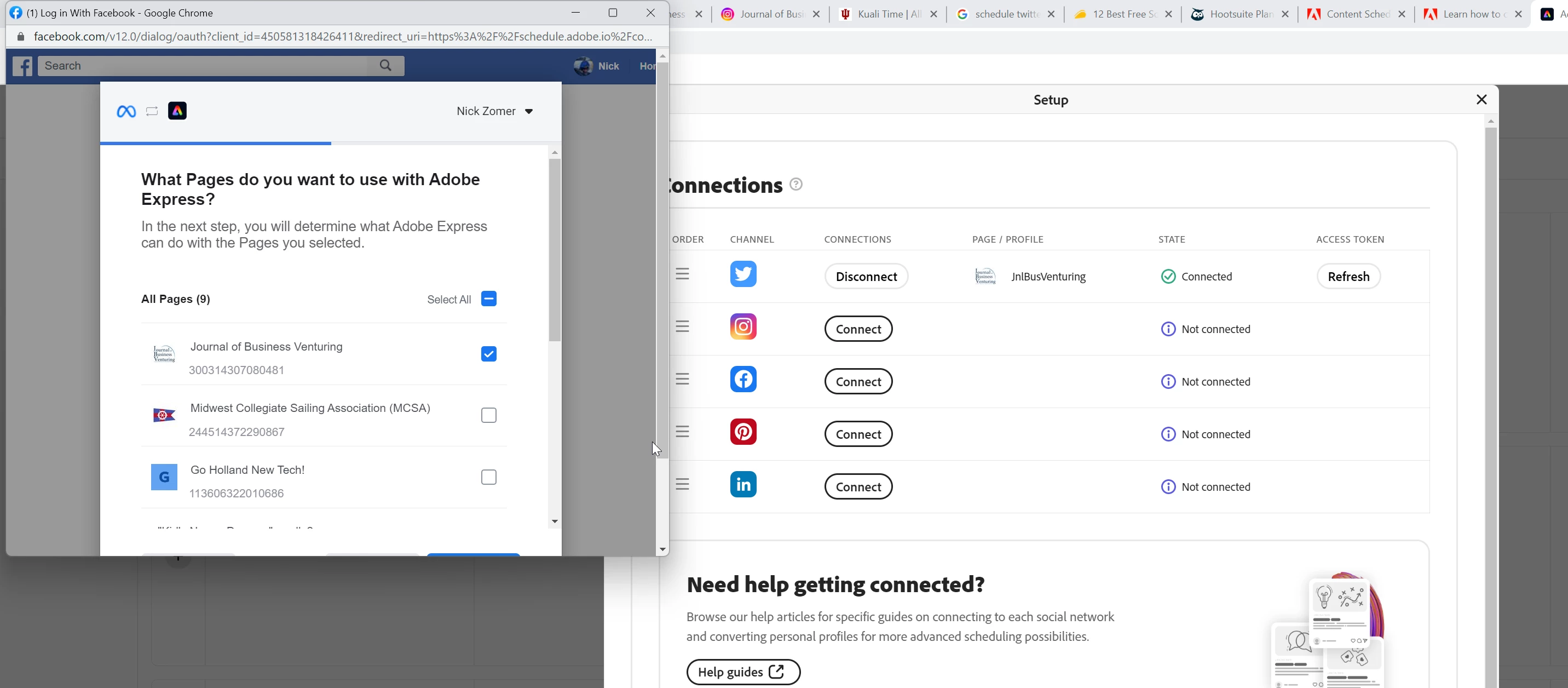
Task: Open the Help guides link
Action: (x=742, y=672)
